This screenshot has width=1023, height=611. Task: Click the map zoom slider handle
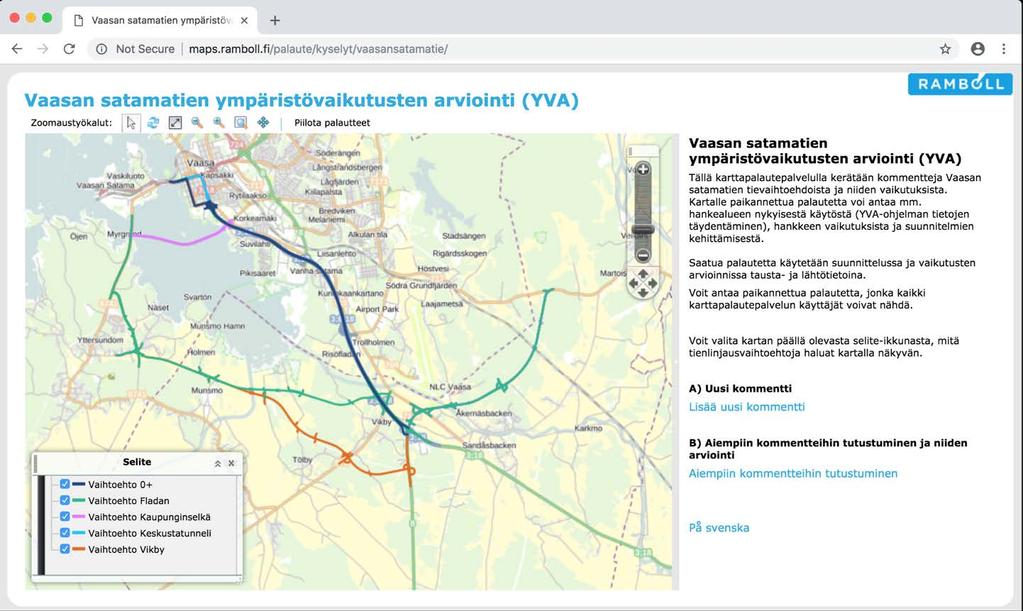[643, 230]
